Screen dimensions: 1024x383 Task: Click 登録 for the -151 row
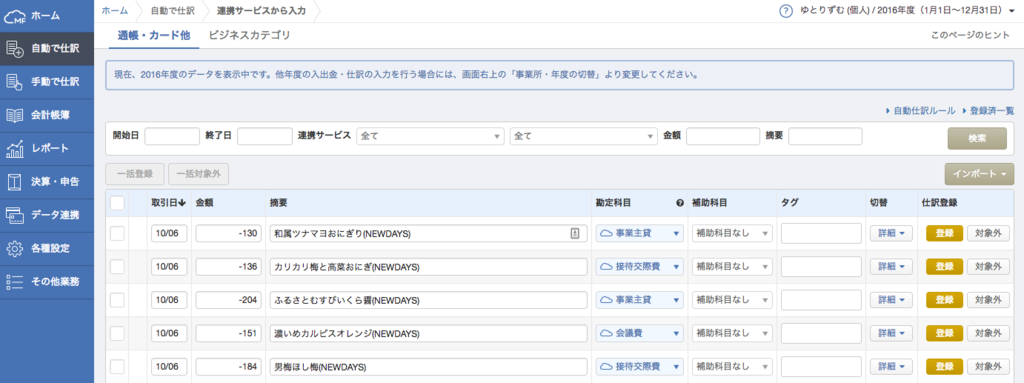[x=944, y=333]
